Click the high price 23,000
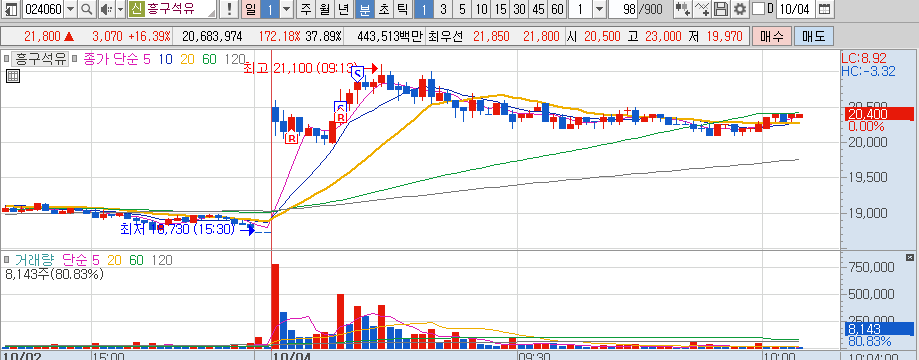This screenshot has width=919, height=360. pos(663,36)
